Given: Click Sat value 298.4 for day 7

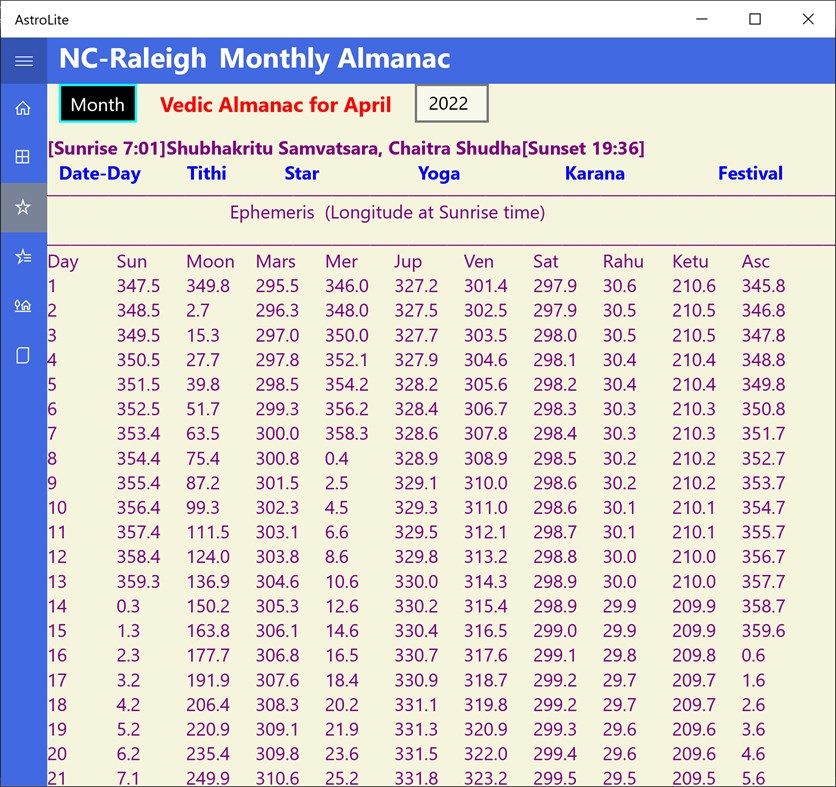Looking at the screenshot, I should [554, 433].
